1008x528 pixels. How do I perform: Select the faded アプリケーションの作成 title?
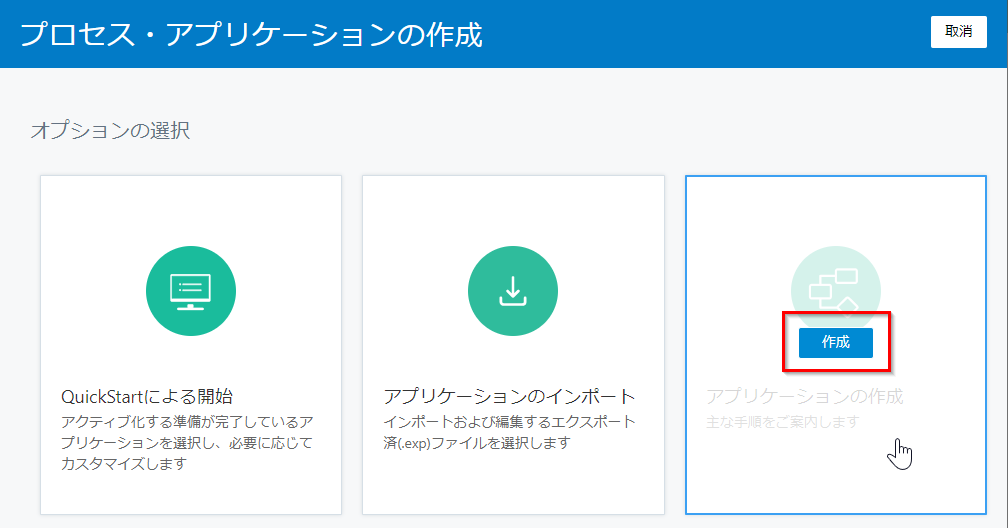(804, 396)
